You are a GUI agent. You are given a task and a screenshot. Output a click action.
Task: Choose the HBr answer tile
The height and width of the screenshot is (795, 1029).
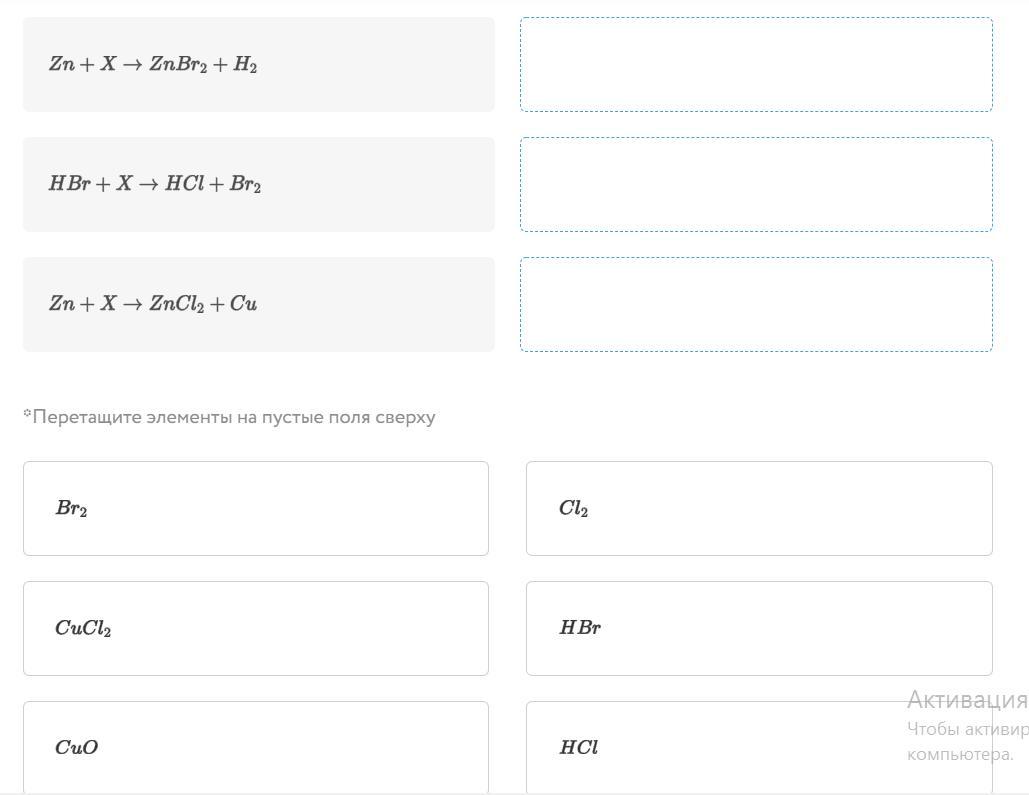pyautogui.click(x=758, y=628)
